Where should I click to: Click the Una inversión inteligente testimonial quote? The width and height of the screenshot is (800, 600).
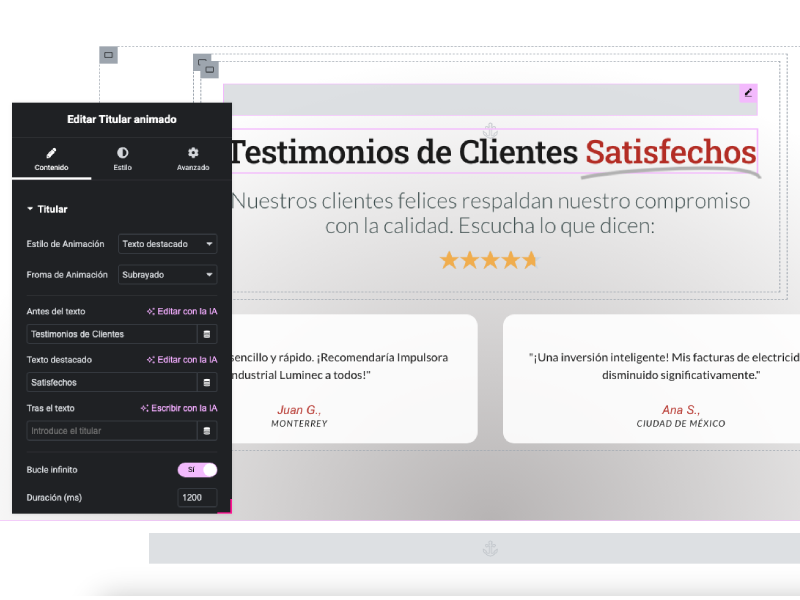pyautogui.click(x=664, y=366)
